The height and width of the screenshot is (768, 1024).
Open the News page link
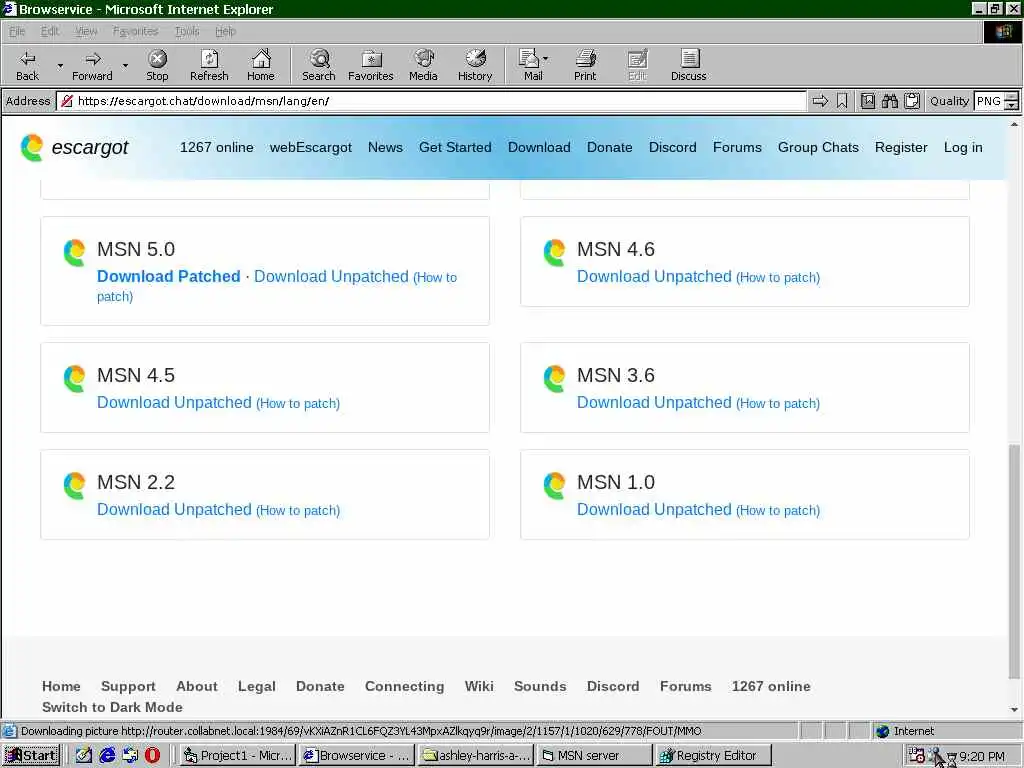[x=385, y=148]
